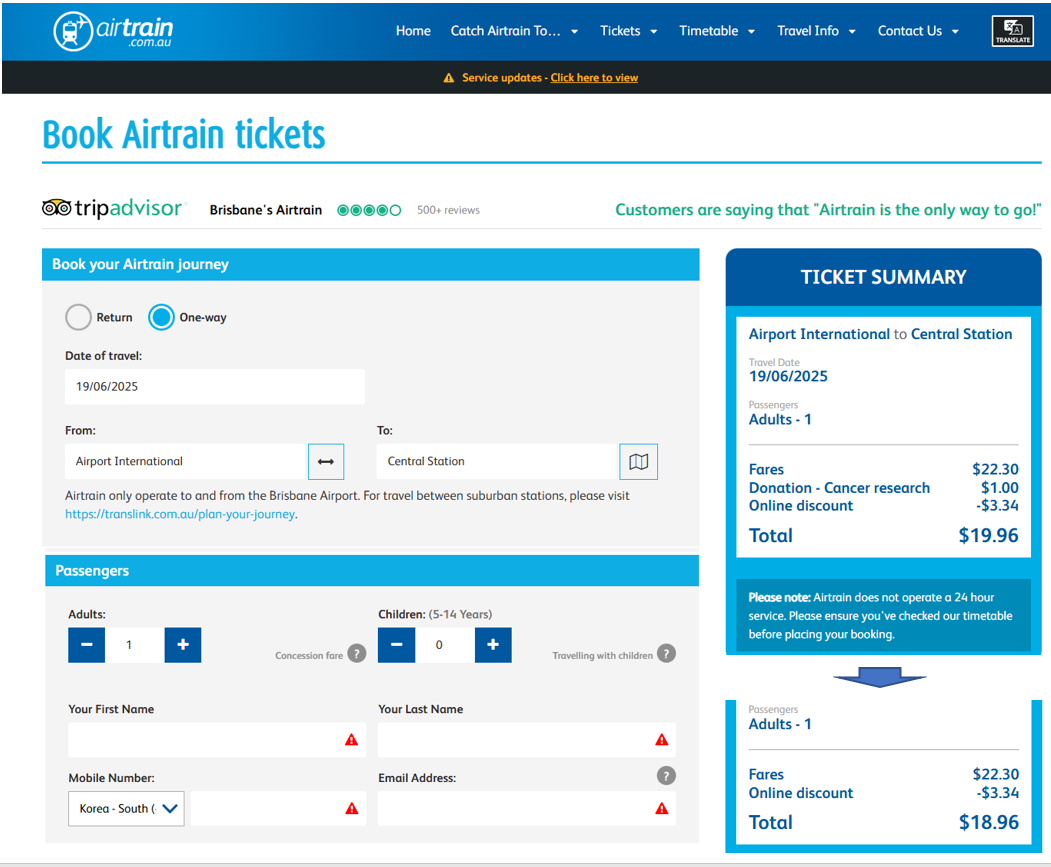
Task: Click the Your Last Name input
Action: 527,740
